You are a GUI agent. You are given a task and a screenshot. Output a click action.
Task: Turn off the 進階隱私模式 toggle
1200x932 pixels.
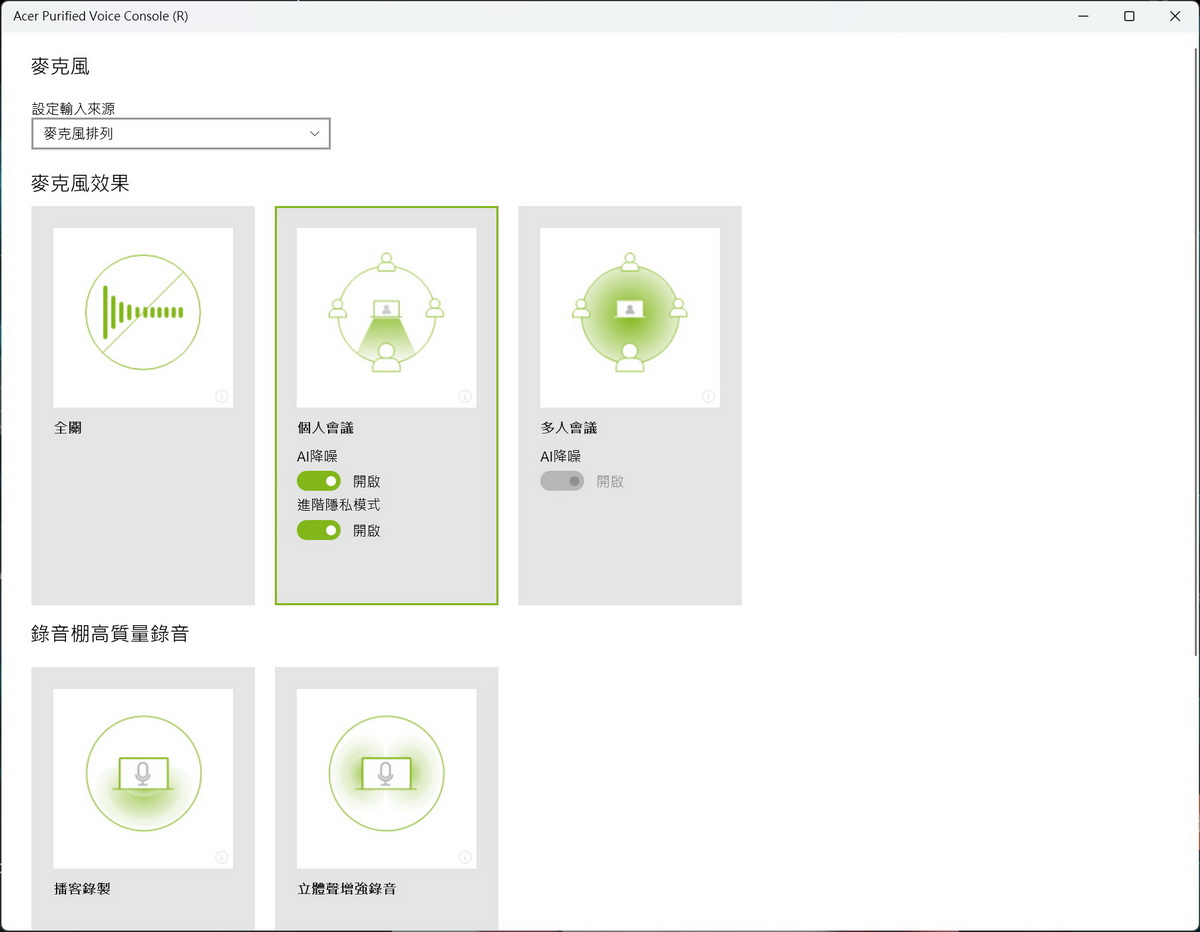pyautogui.click(x=319, y=530)
